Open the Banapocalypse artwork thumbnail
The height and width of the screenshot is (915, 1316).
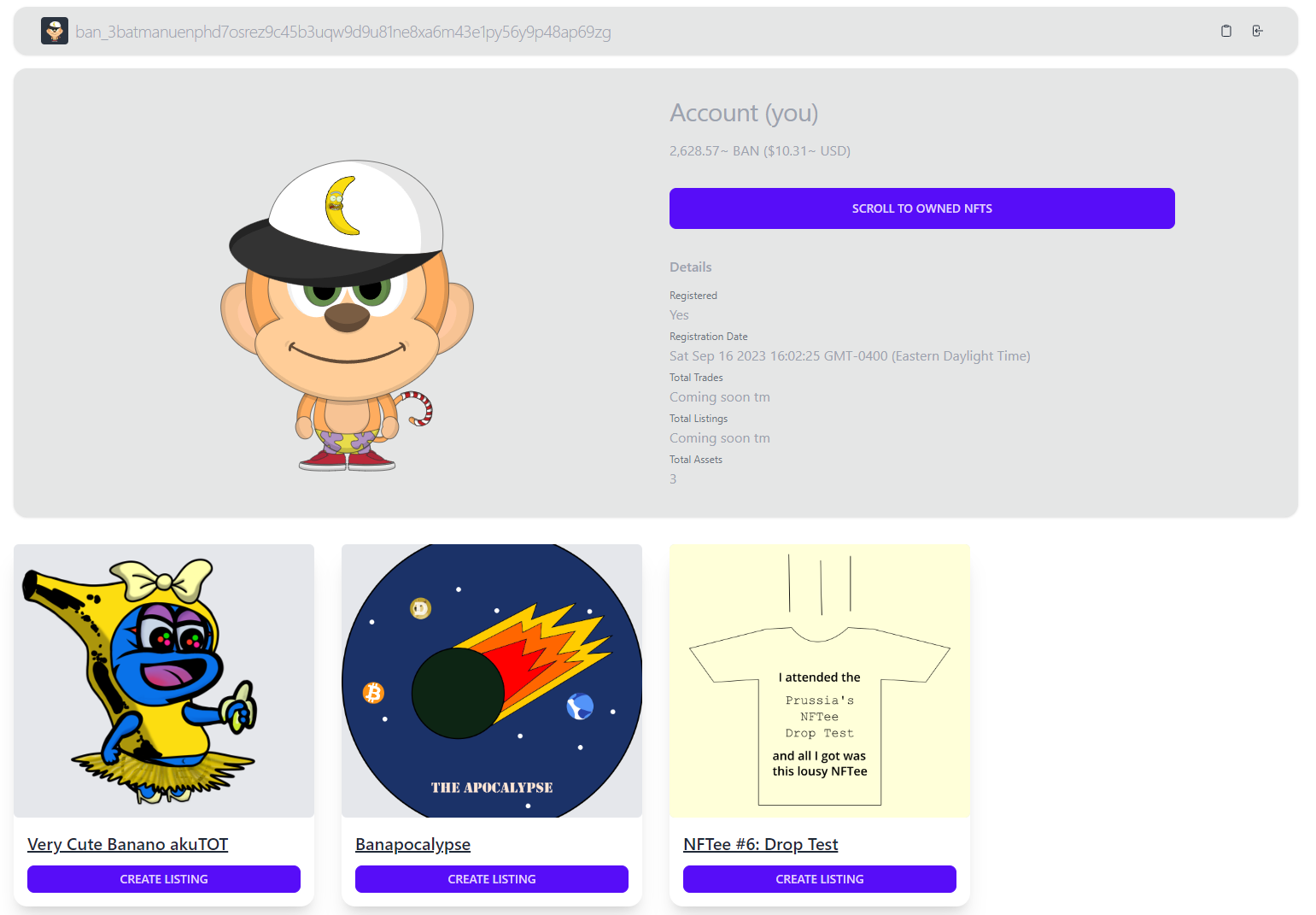[492, 681]
